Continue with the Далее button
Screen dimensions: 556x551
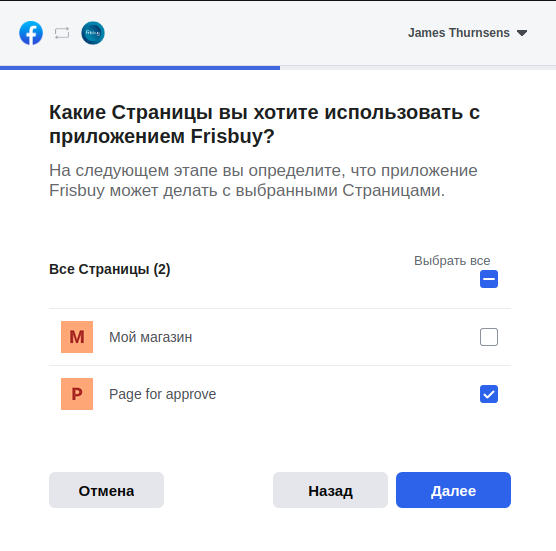(x=453, y=490)
